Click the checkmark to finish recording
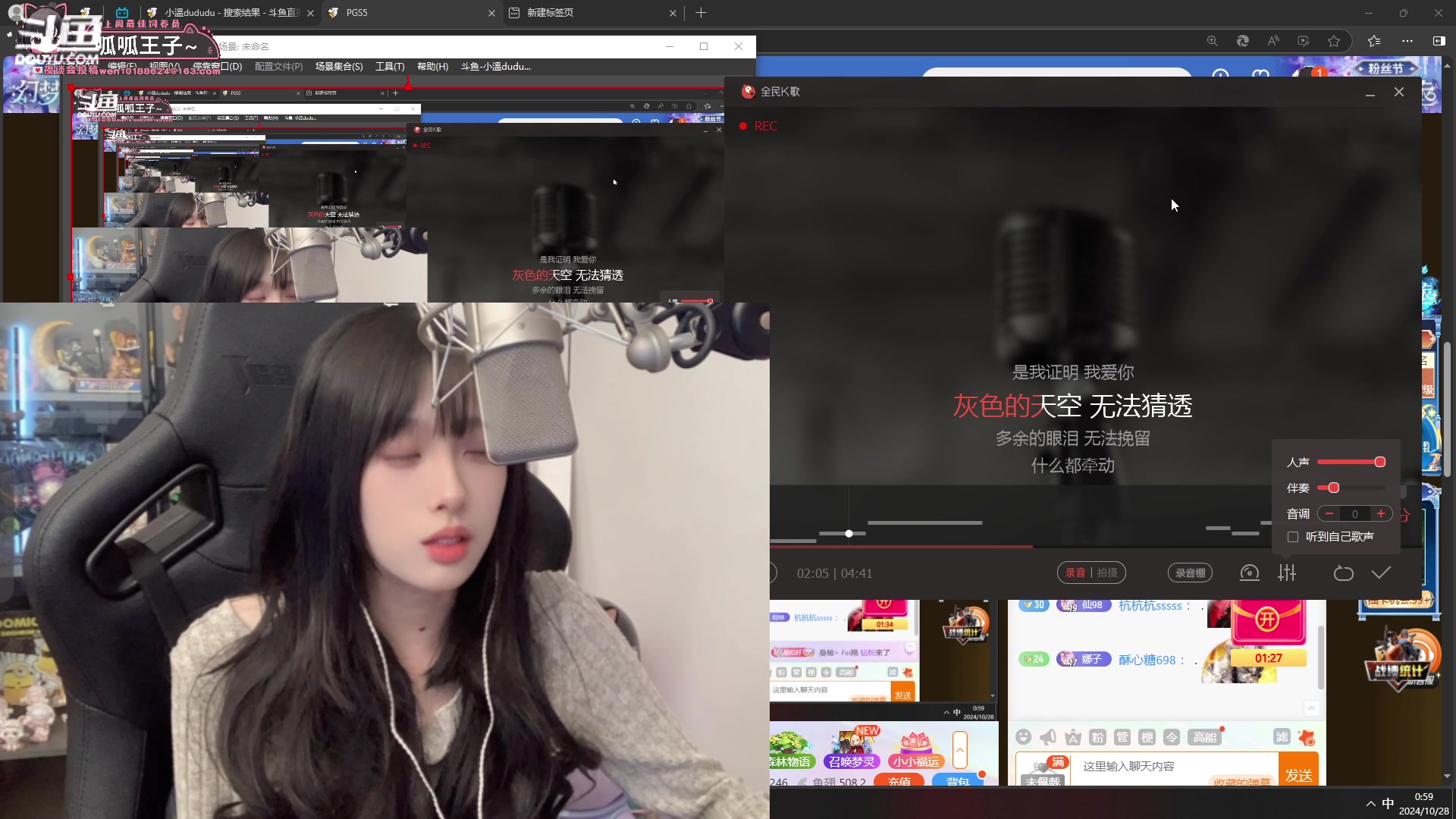 1381,573
